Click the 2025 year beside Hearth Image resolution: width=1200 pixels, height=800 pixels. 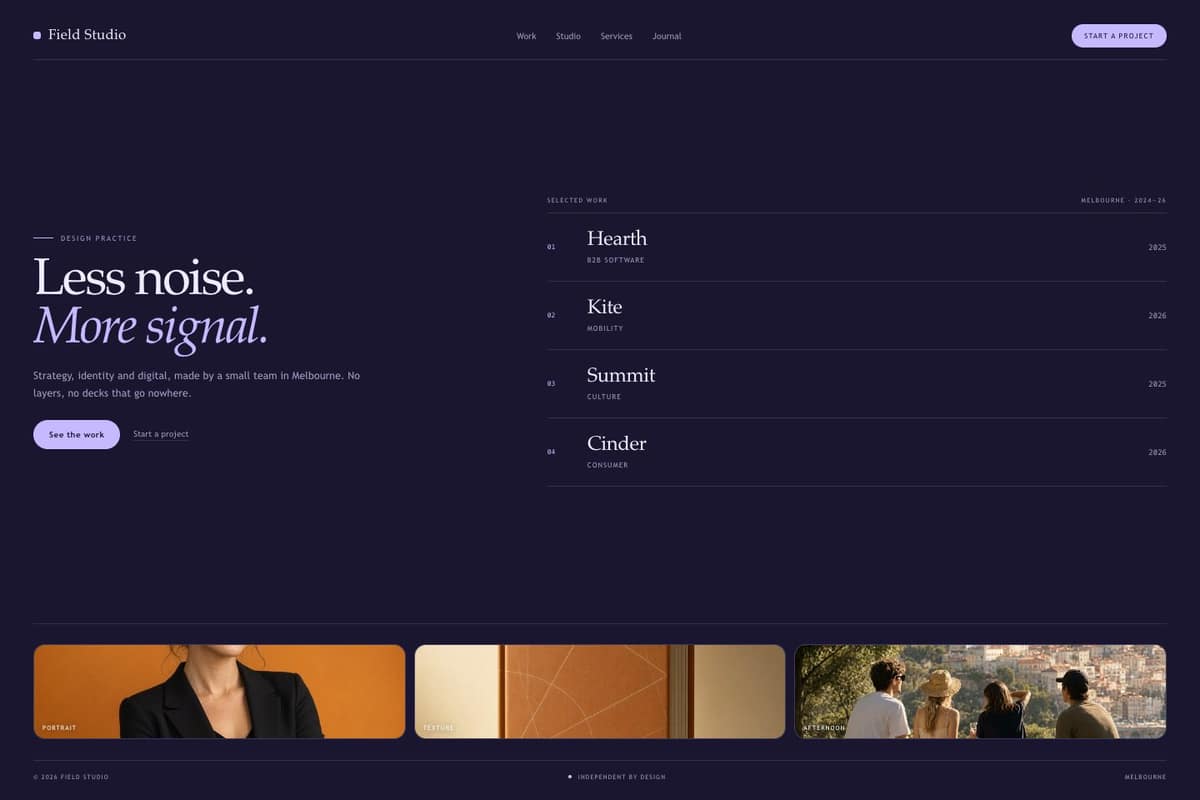[1157, 247]
